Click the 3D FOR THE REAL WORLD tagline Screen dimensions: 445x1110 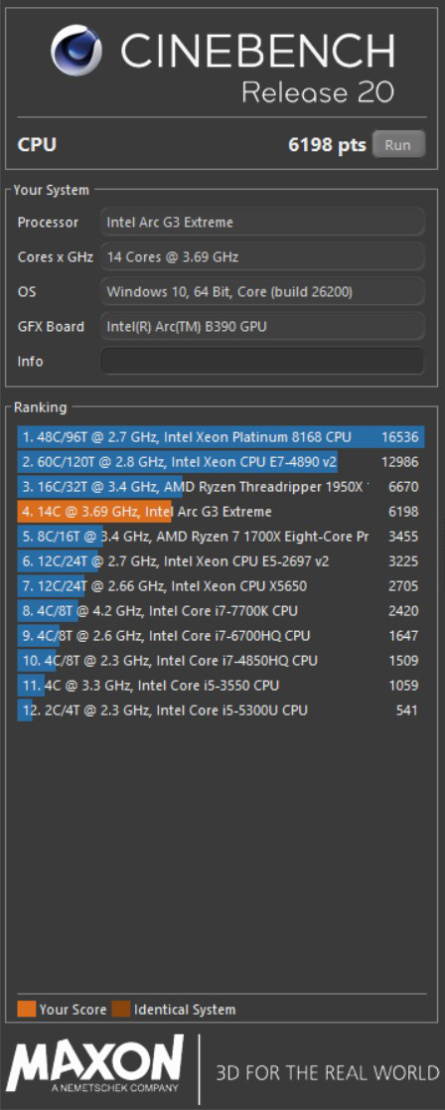click(327, 1072)
